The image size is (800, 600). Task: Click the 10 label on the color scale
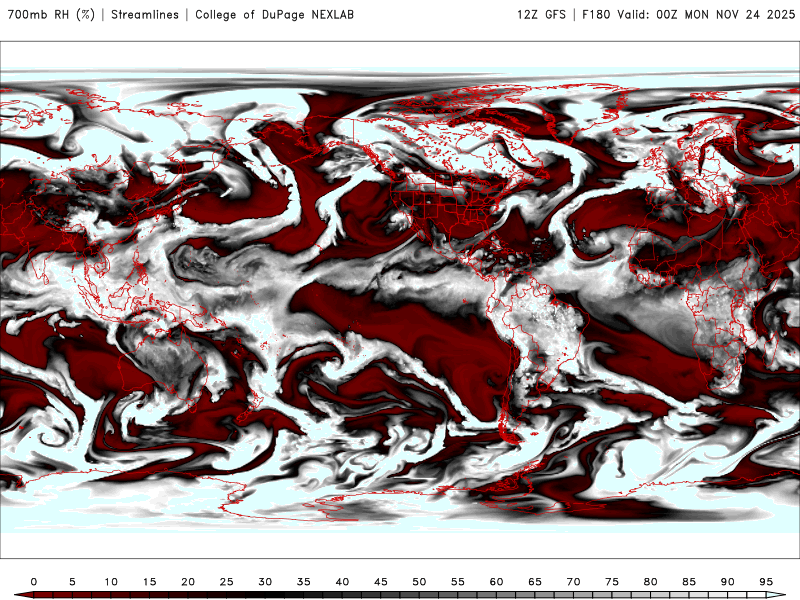point(111,582)
